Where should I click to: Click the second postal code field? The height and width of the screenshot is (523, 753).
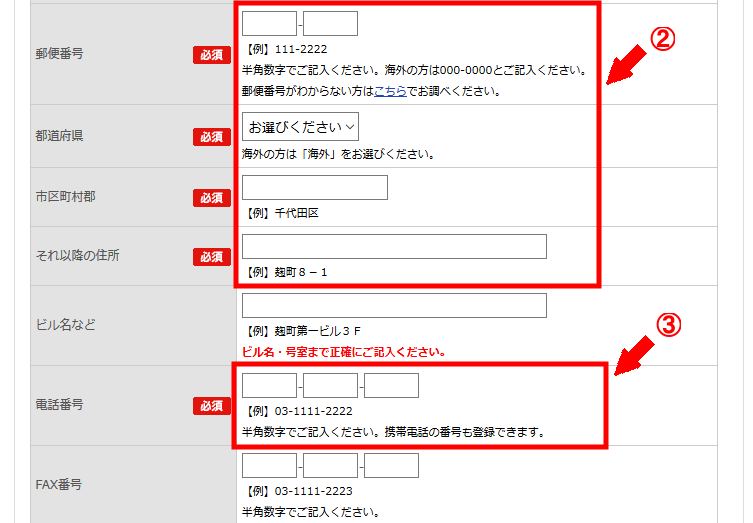(330, 24)
